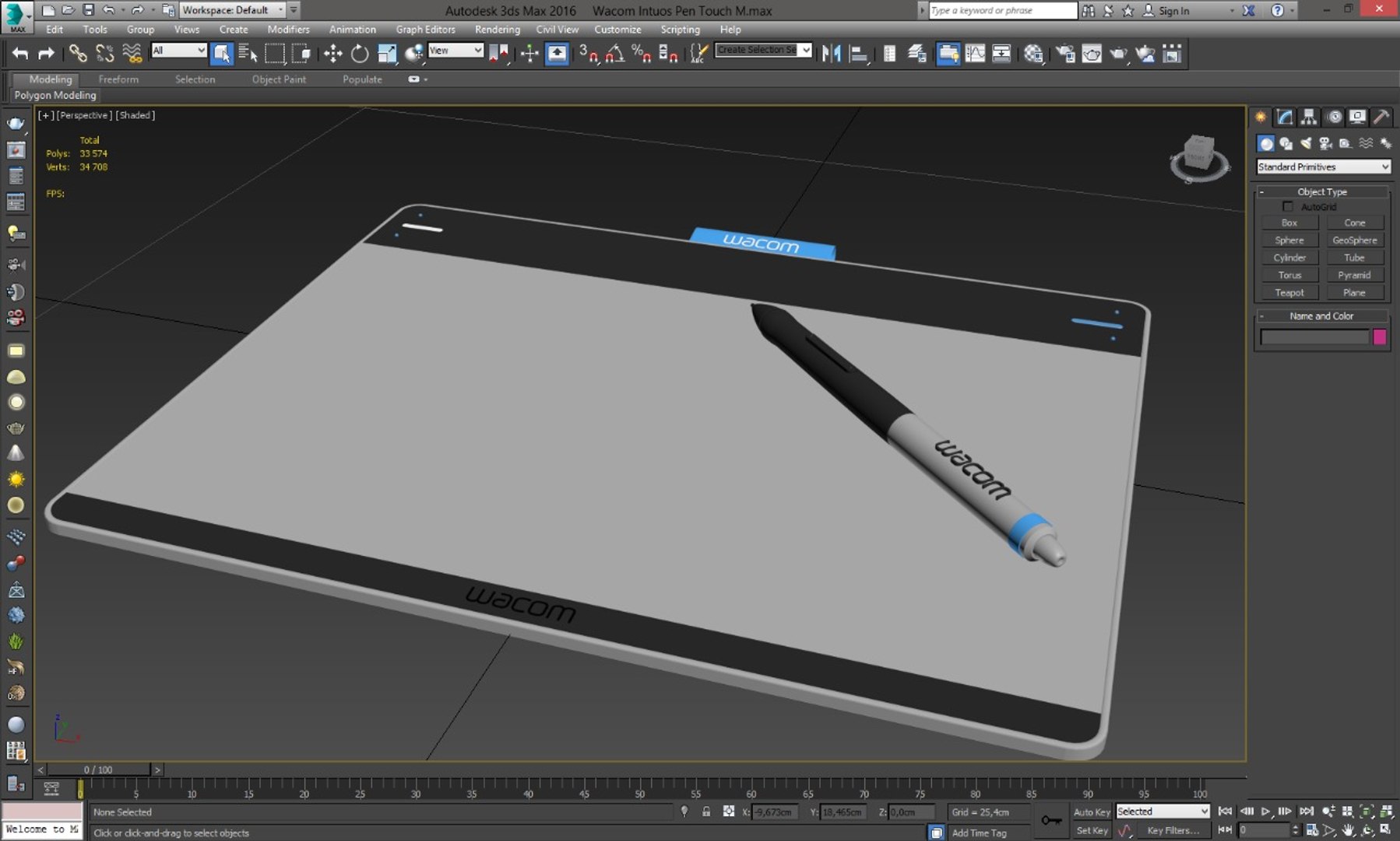Click the keyword search field

(x=1003, y=10)
